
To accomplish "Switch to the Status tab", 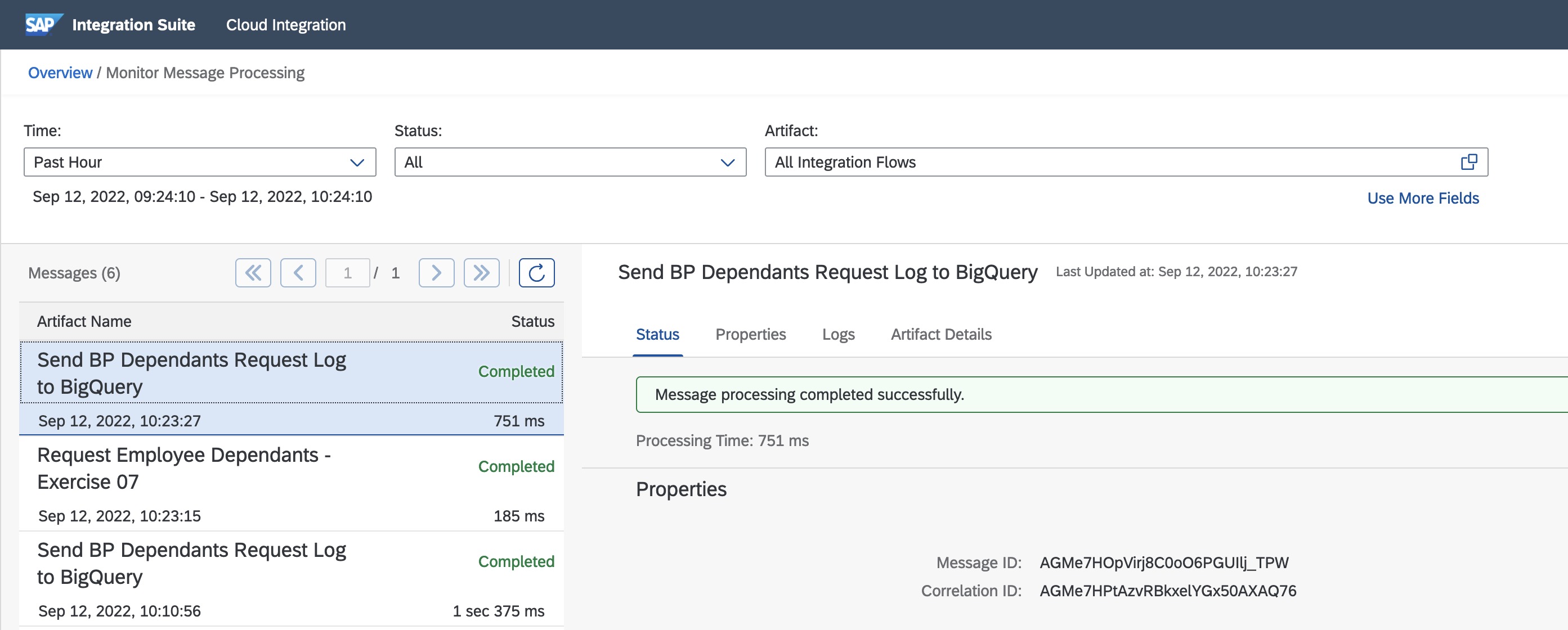I will click(657, 335).
